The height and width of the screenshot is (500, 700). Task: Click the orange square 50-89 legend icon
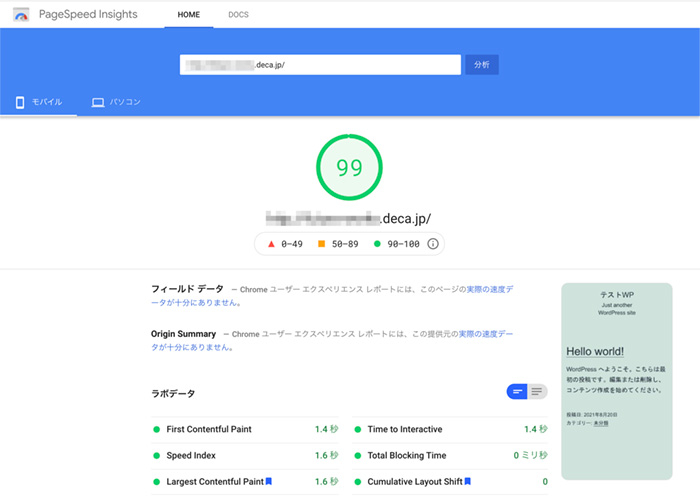tap(321, 244)
